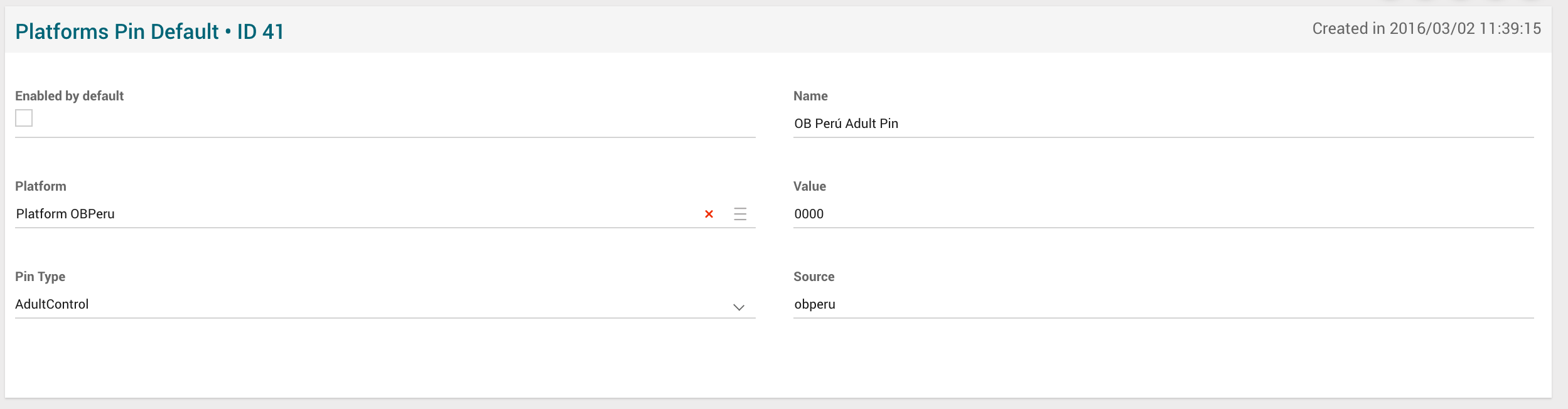Viewport: 1568px width, 409px height.
Task: Toggle the Enabled by default checkbox
Action: [x=24, y=118]
